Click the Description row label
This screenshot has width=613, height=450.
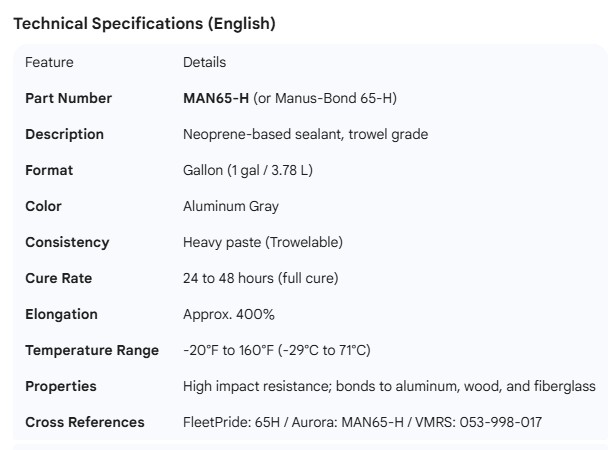[64, 134]
